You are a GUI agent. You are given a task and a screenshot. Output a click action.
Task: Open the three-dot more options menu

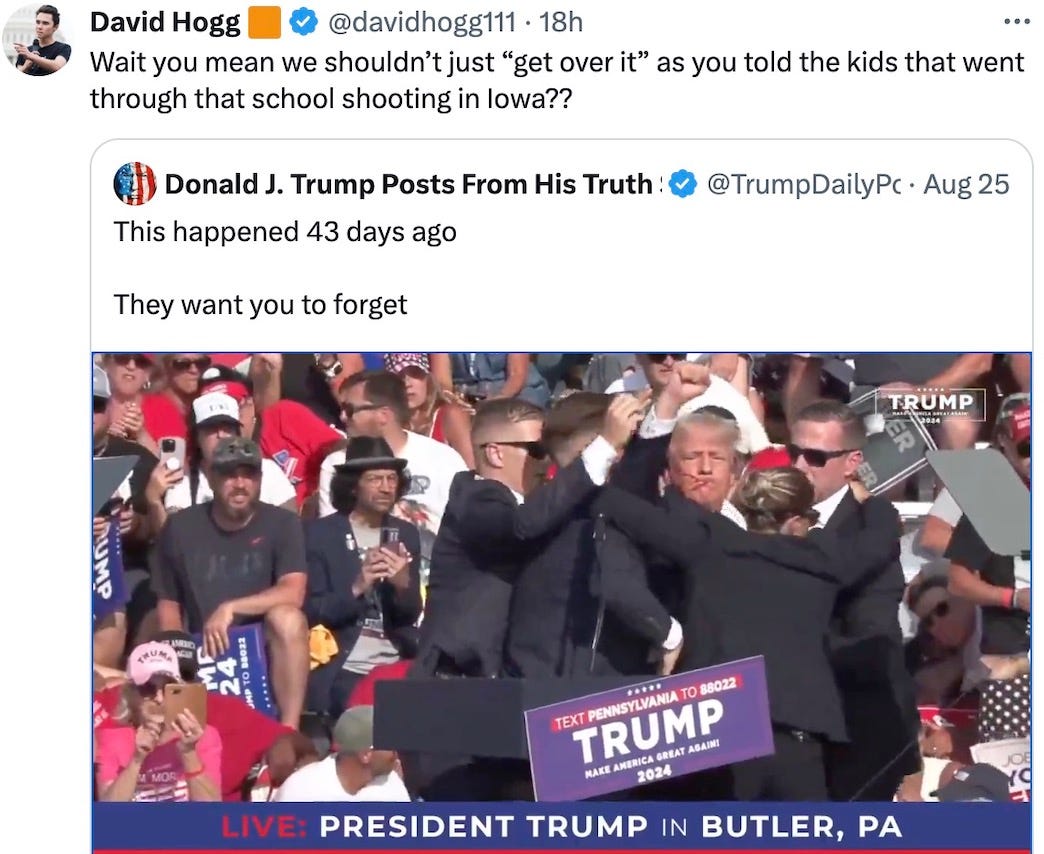click(x=1017, y=22)
